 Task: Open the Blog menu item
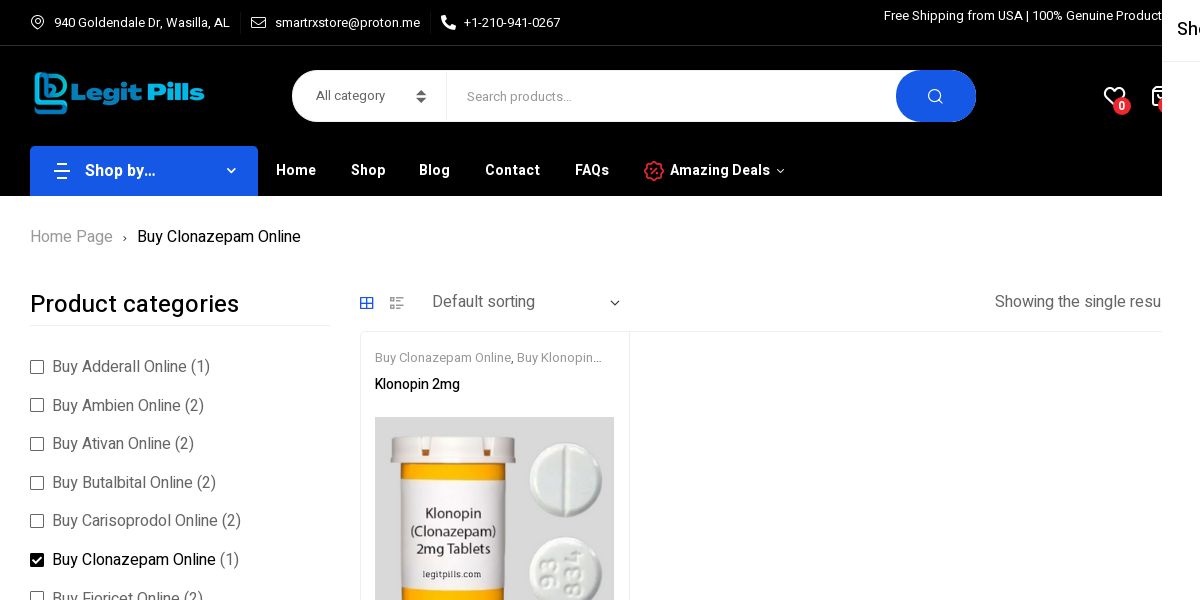click(x=434, y=170)
